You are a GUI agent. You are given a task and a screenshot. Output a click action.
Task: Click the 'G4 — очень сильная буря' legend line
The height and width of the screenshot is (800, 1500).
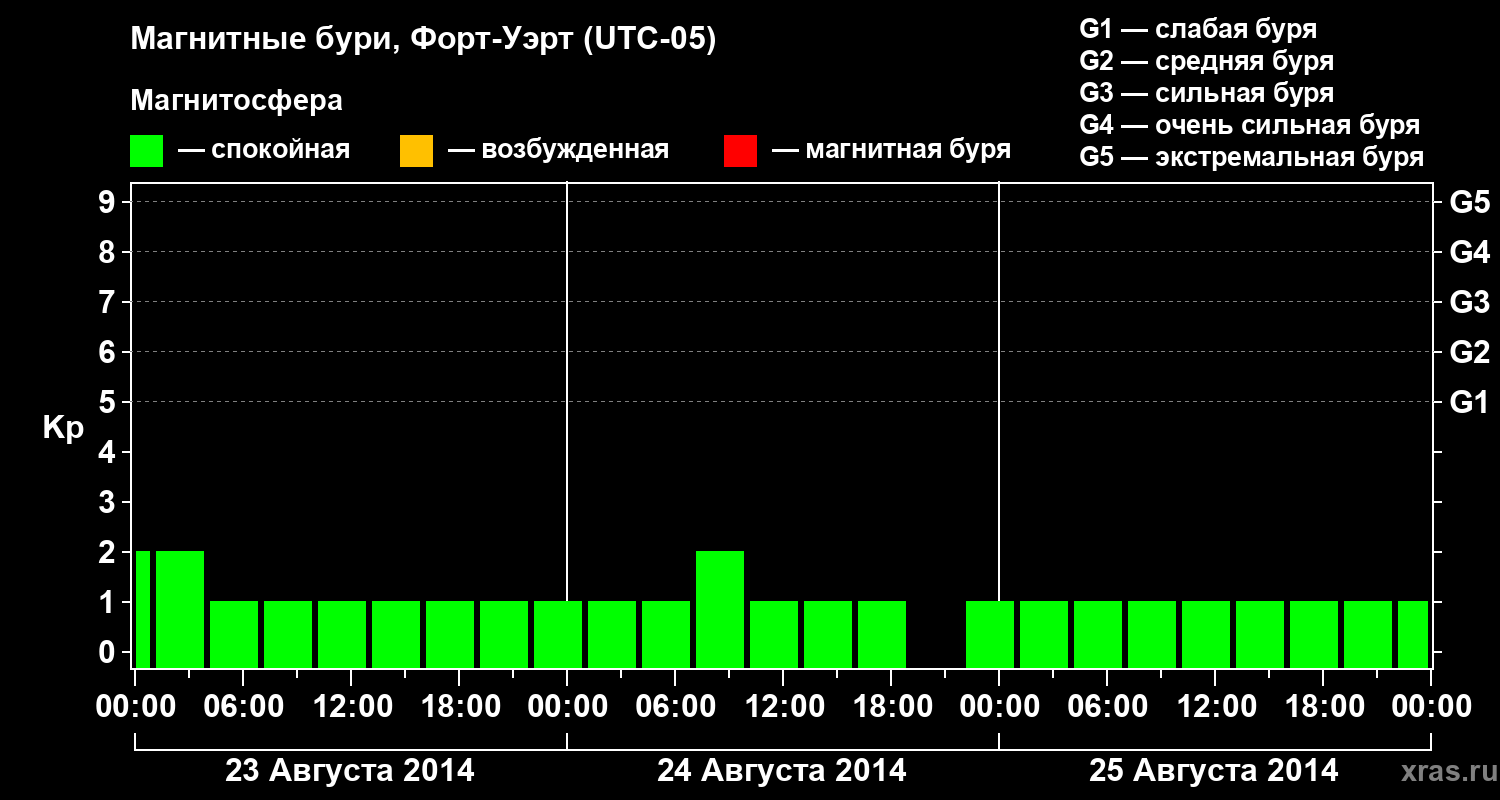point(1250,125)
